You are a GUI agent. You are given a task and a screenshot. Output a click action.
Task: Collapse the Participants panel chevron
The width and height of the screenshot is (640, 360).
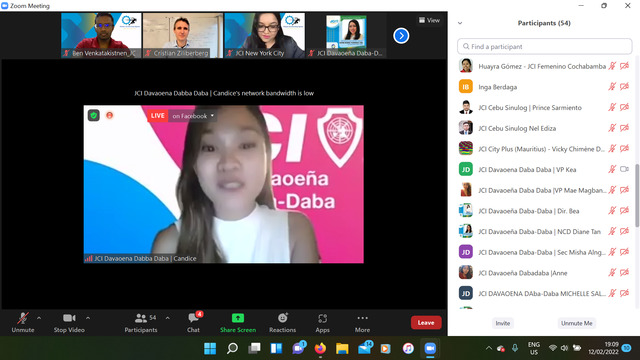point(460,23)
